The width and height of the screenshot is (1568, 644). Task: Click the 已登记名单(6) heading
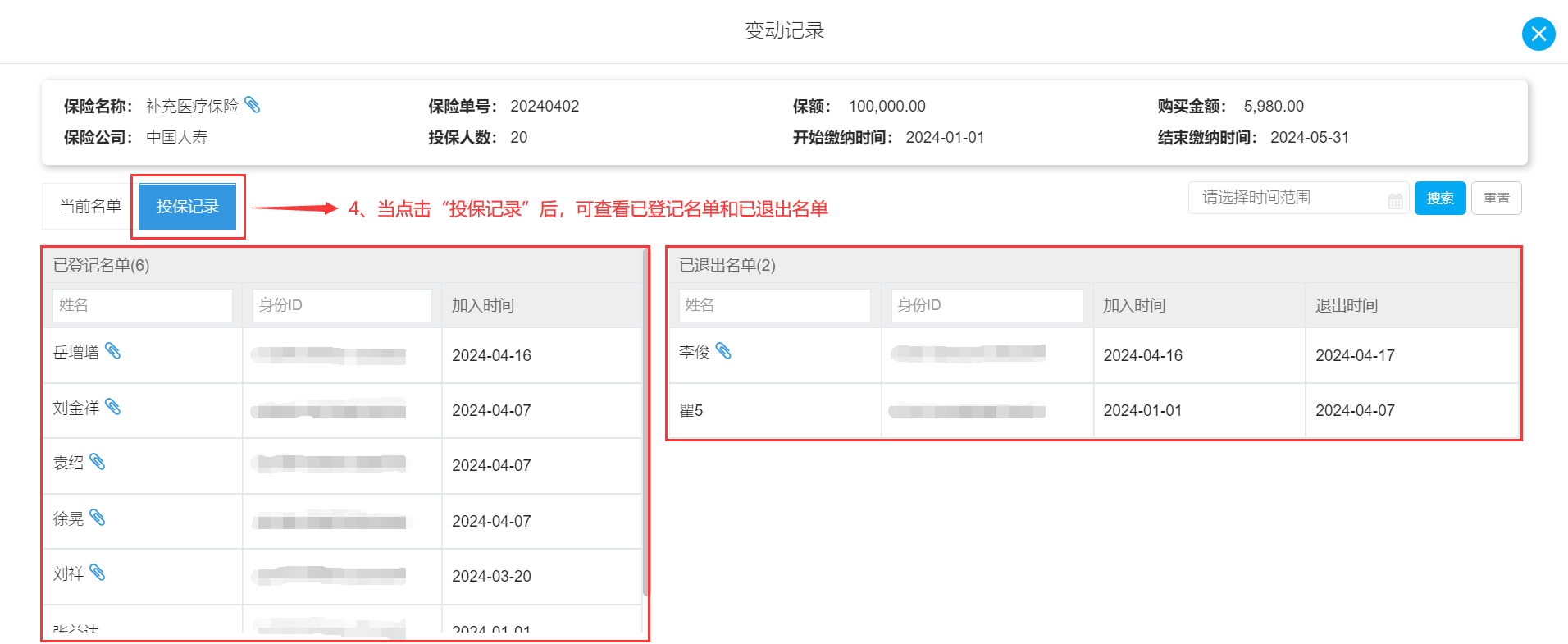click(102, 265)
